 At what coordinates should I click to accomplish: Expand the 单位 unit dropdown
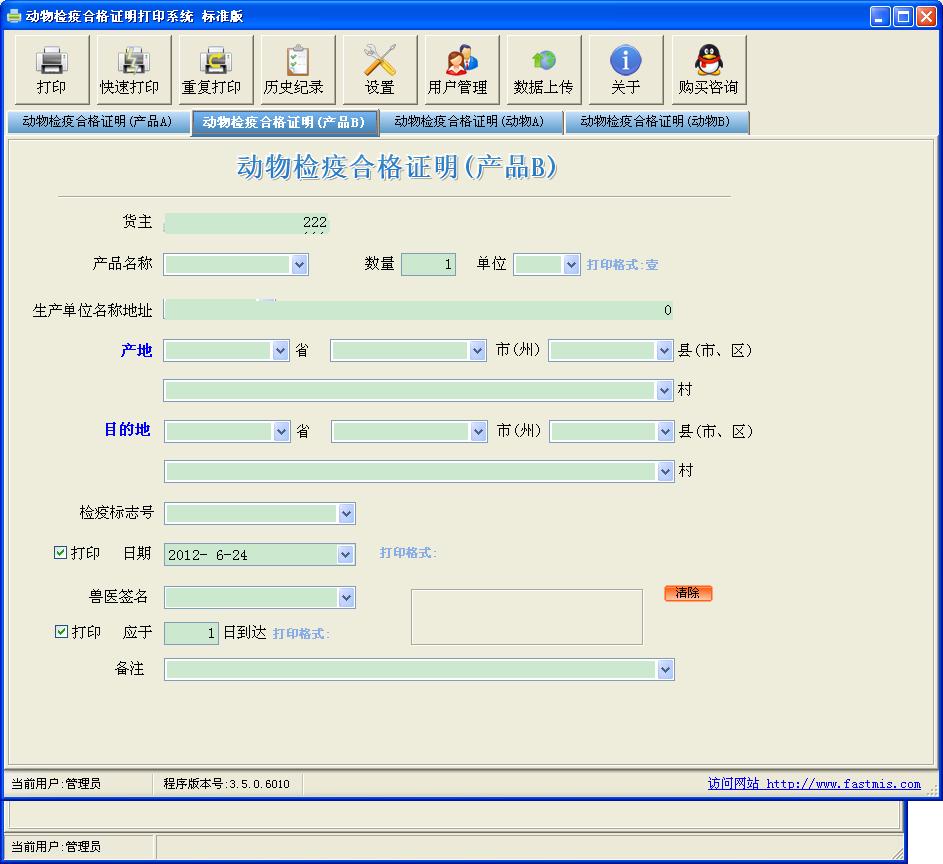coord(571,264)
